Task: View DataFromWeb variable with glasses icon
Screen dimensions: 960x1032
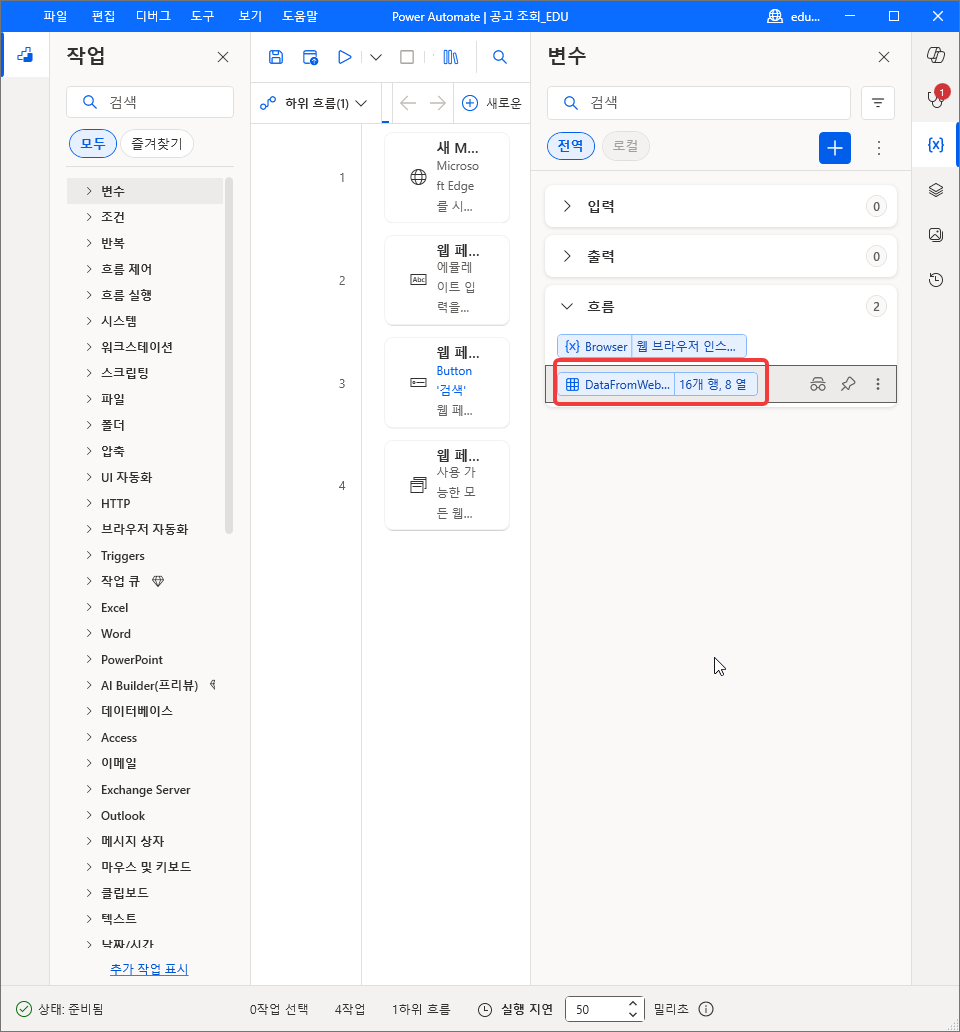Action: tap(818, 384)
